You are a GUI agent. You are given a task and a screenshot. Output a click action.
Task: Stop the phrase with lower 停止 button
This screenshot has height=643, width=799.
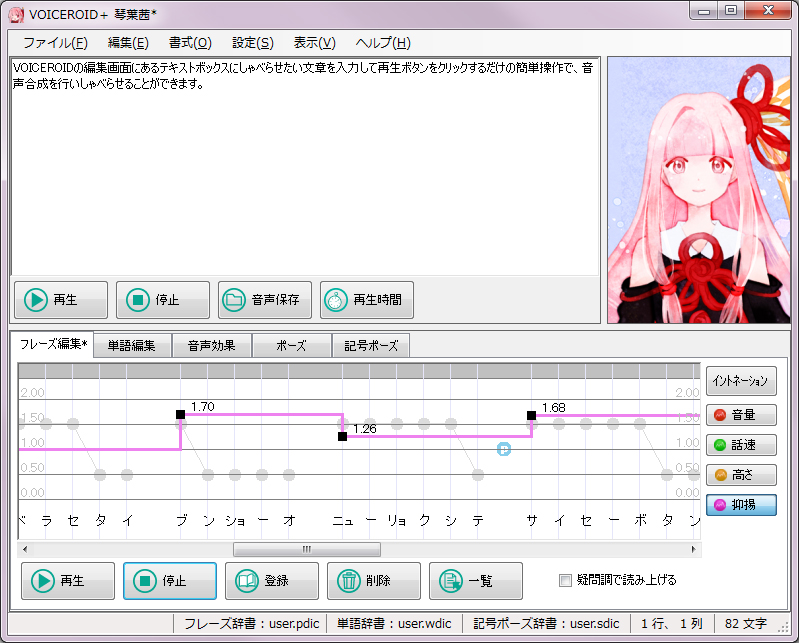(170, 581)
